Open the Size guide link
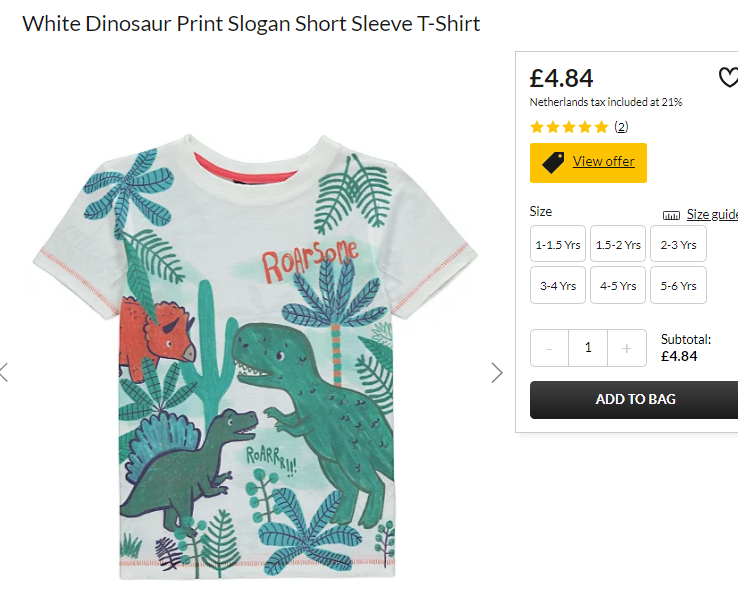This screenshot has width=738, height=607. [x=712, y=215]
